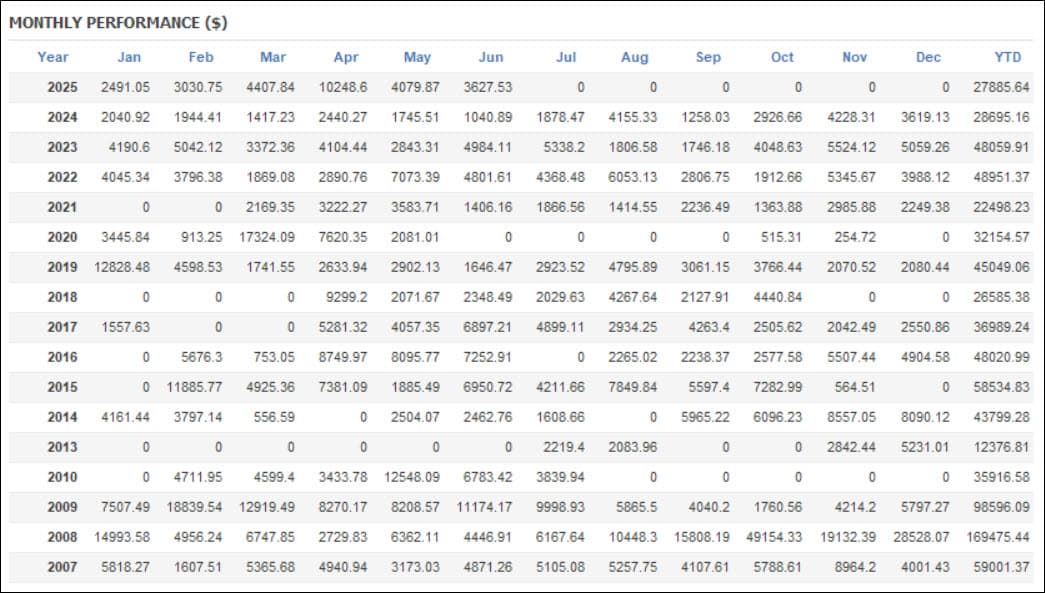Click the YTD column header

[x=1008, y=57]
